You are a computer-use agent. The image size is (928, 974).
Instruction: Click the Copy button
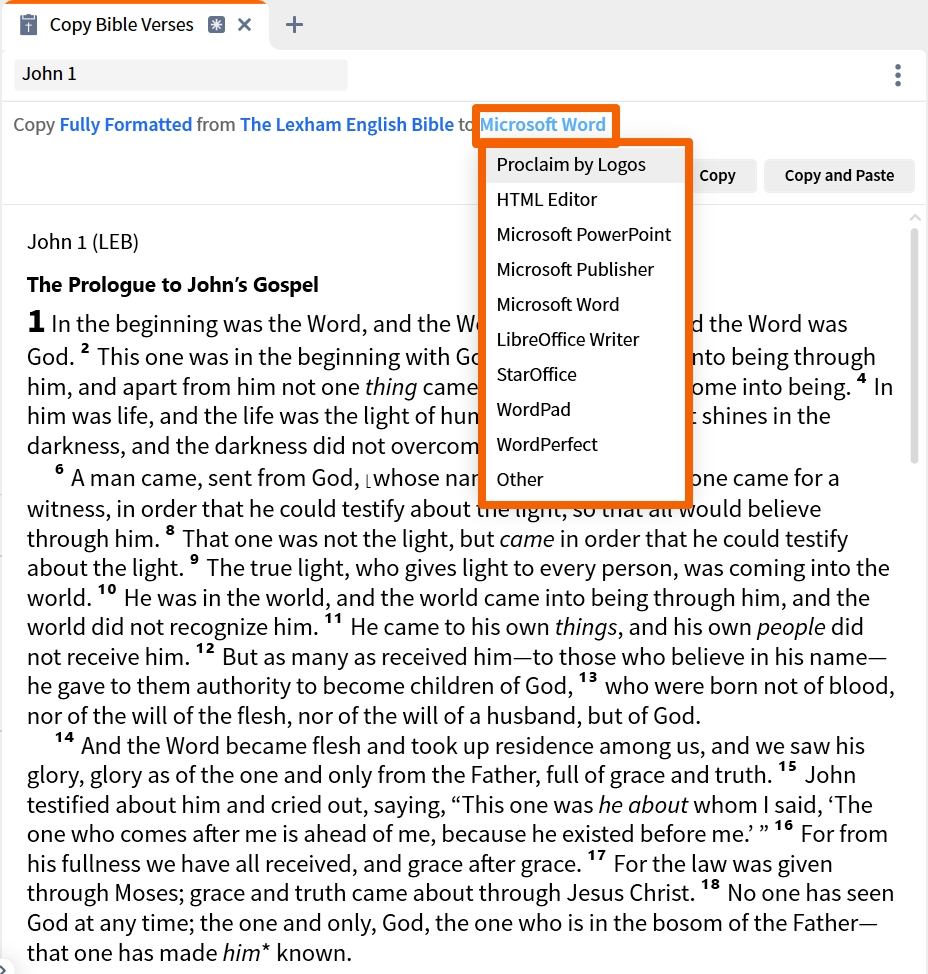click(x=721, y=176)
